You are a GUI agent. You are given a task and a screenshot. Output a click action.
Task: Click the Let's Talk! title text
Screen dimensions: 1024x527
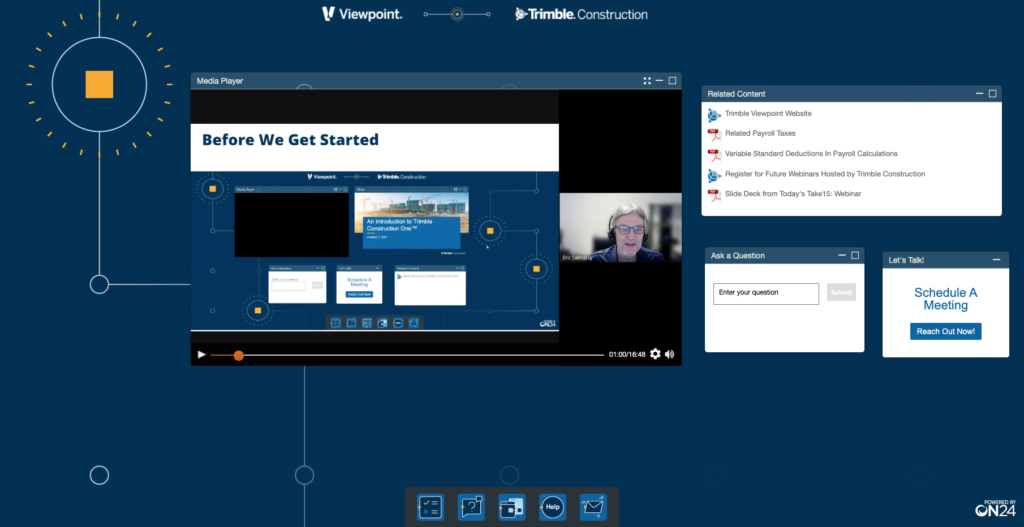906,260
